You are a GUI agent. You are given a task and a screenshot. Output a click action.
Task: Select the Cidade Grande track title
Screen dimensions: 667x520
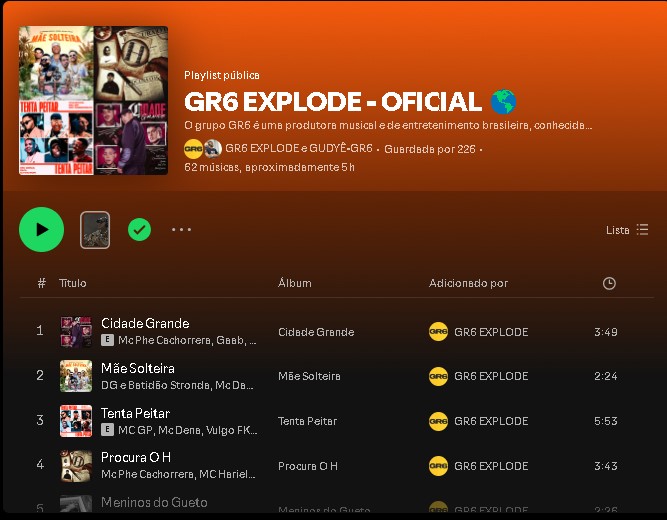coord(145,323)
